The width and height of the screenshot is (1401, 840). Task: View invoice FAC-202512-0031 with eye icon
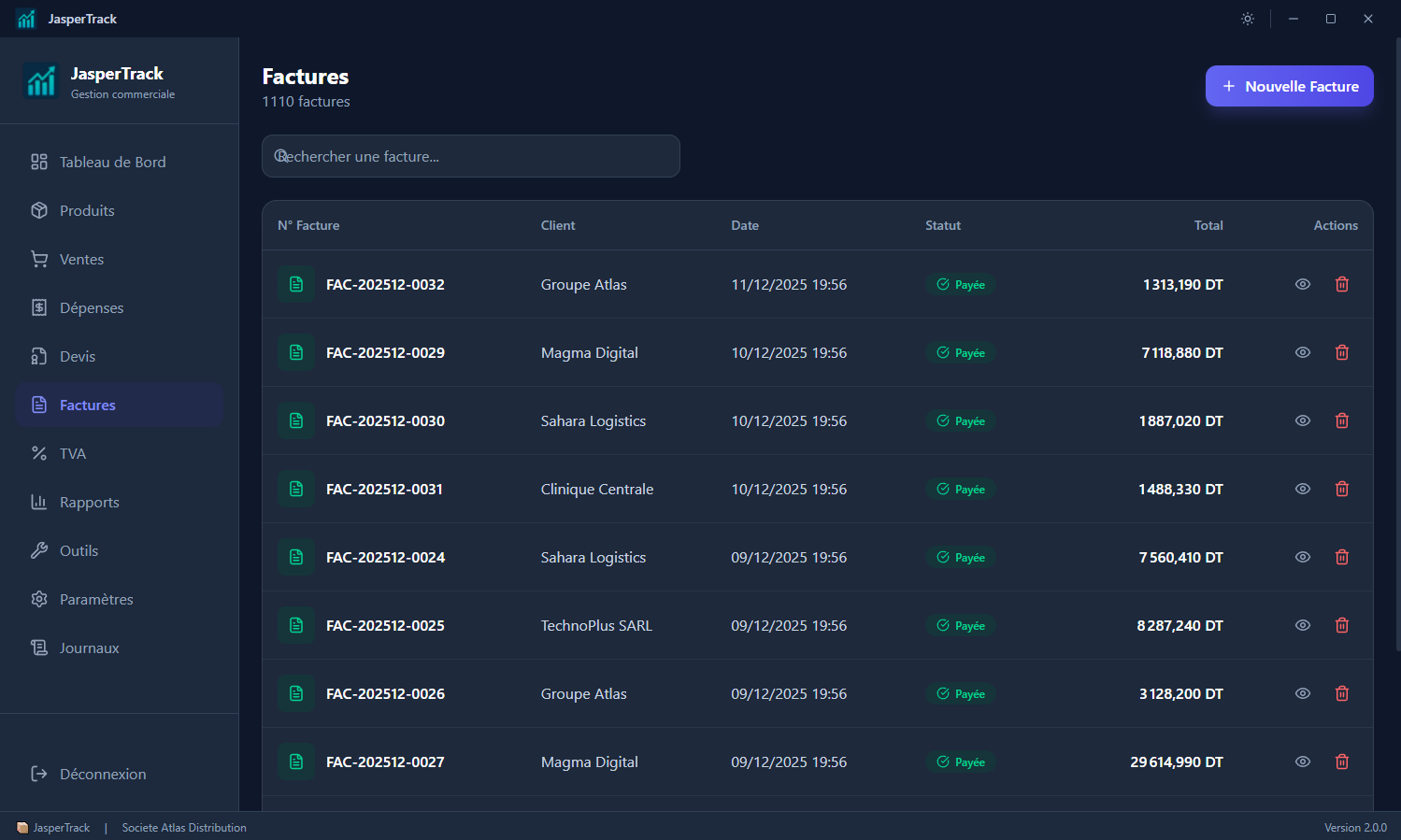pos(1303,489)
